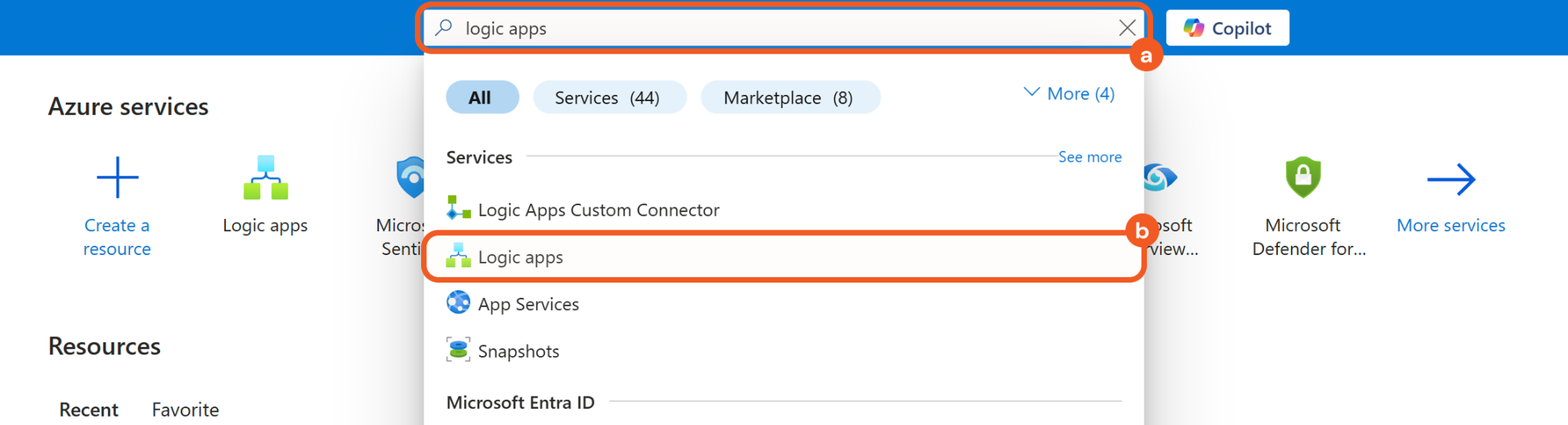The image size is (1568, 425).
Task: Click the App Services globe icon
Action: click(x=458, y=303)
